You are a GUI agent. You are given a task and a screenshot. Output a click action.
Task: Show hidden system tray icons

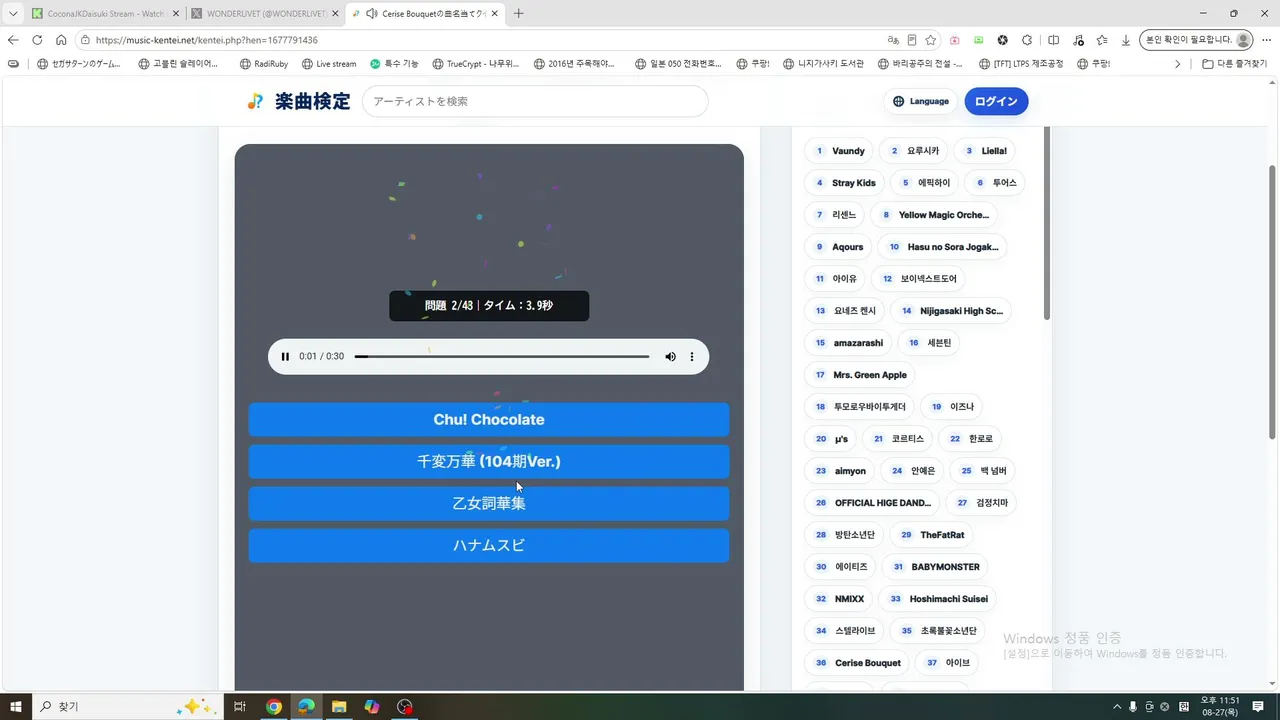[1117, 706]
